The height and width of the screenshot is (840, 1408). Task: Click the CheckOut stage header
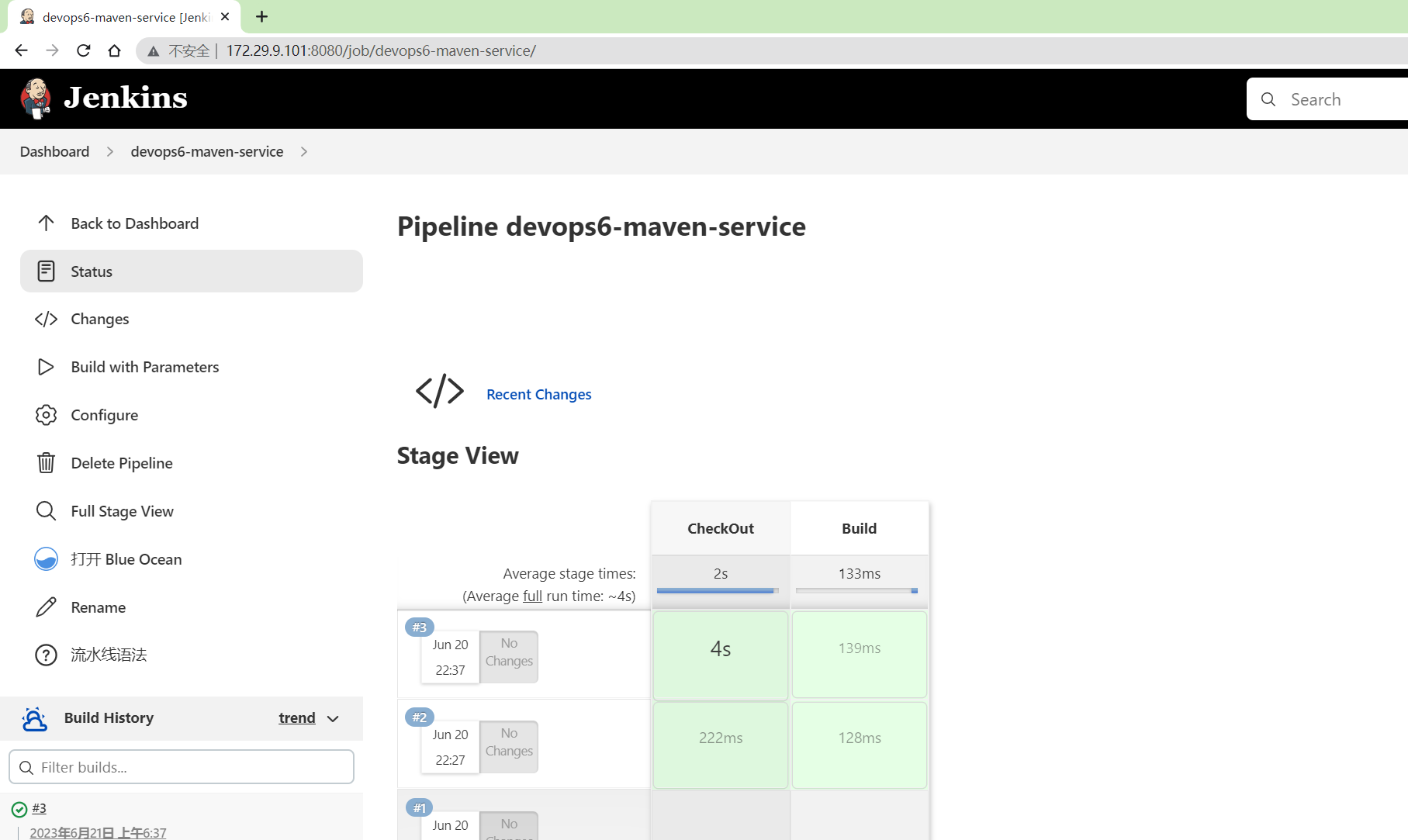click(x=721, y=528)
